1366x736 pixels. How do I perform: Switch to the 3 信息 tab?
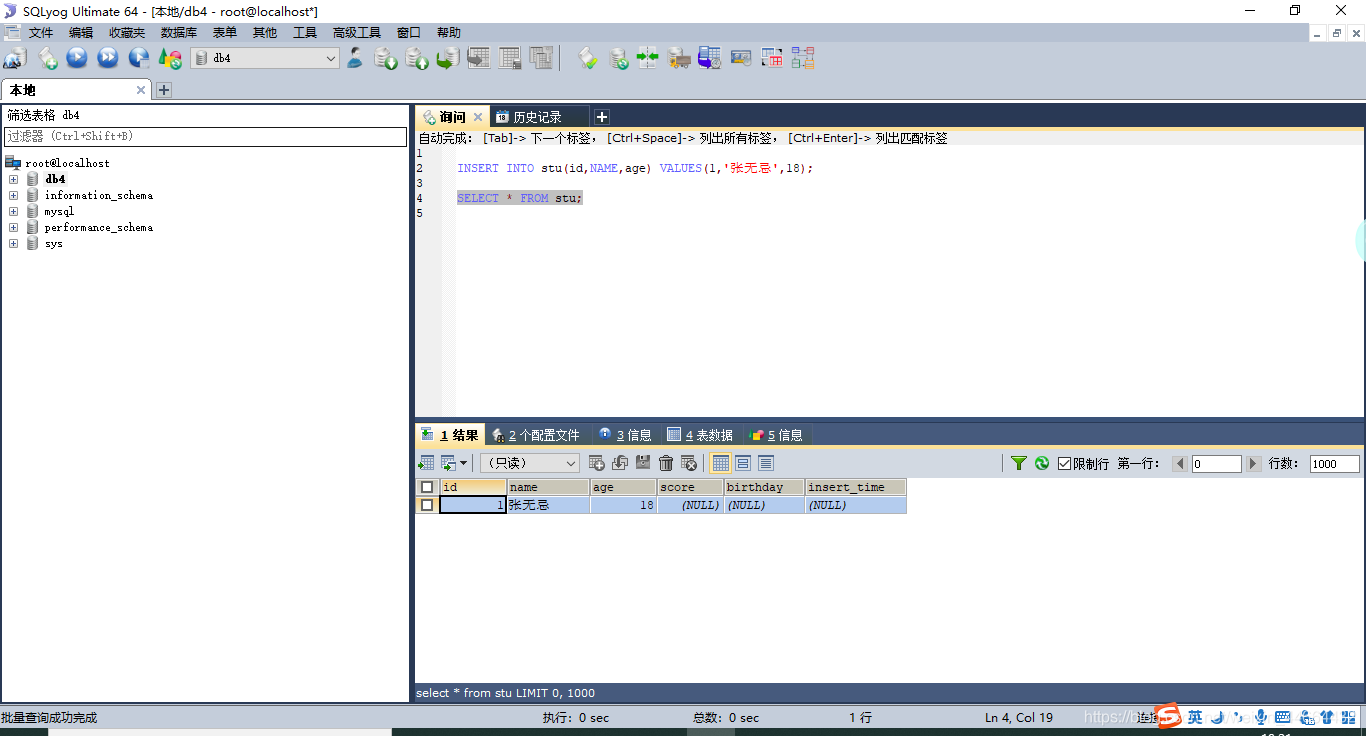click(625, 435)
